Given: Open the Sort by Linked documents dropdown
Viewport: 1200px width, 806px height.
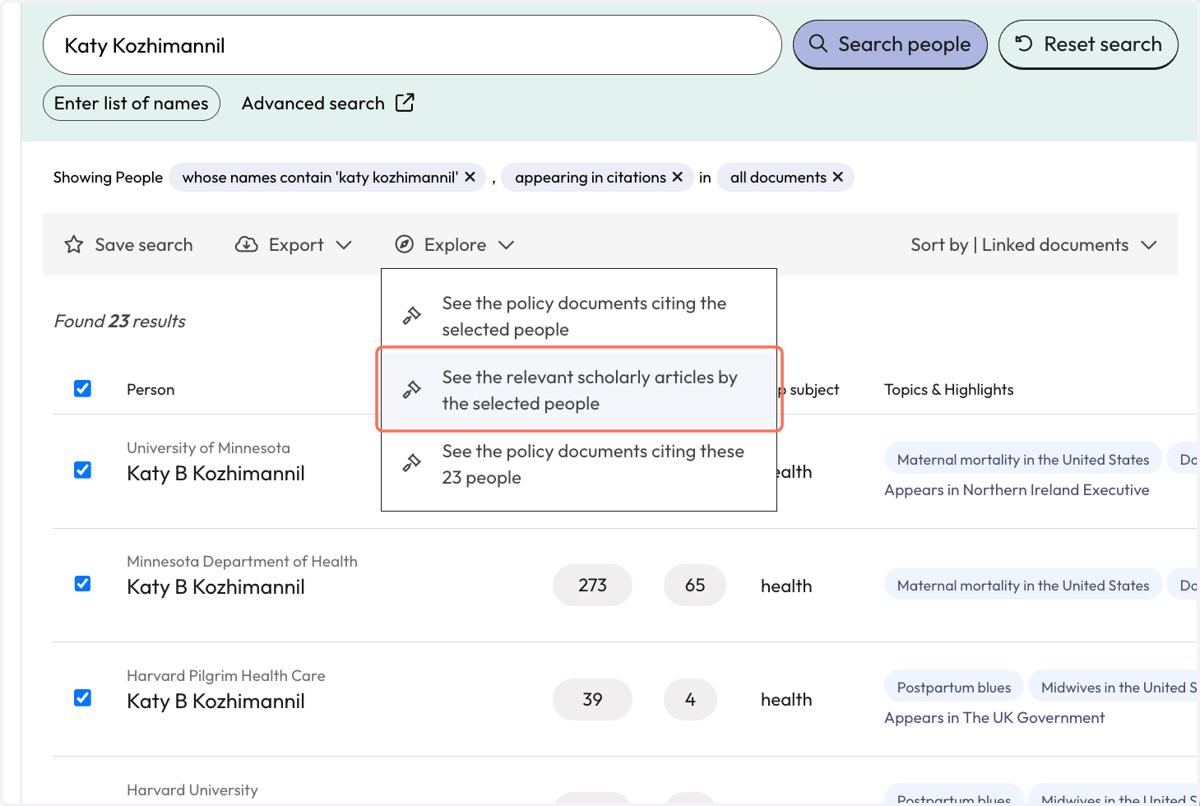Looking at the screenshot, I should pos(1033,245).
